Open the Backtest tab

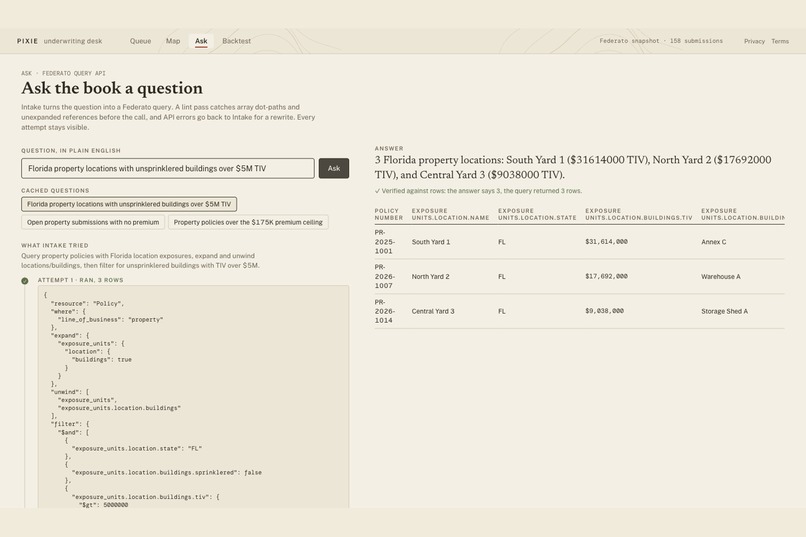coord(236,41)
